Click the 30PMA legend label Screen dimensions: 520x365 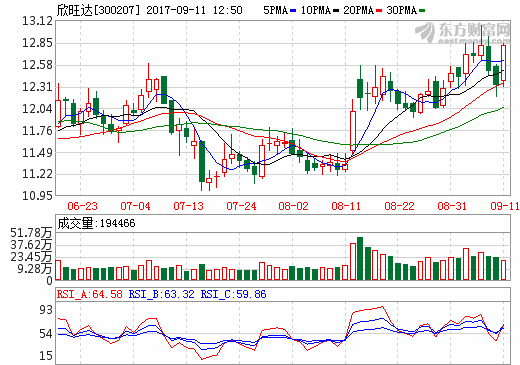(402, 10)
